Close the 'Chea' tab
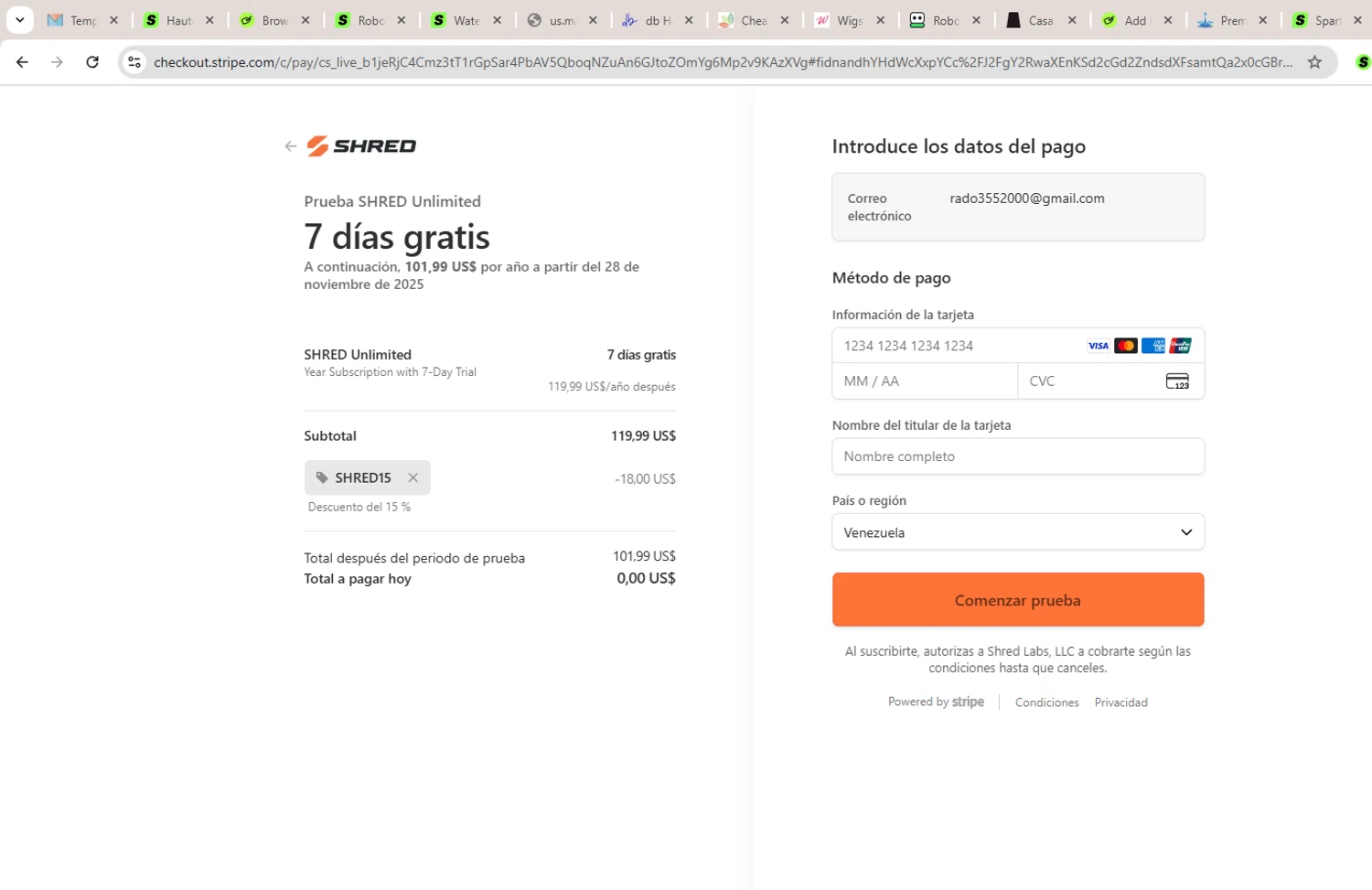 coord(785,20)
